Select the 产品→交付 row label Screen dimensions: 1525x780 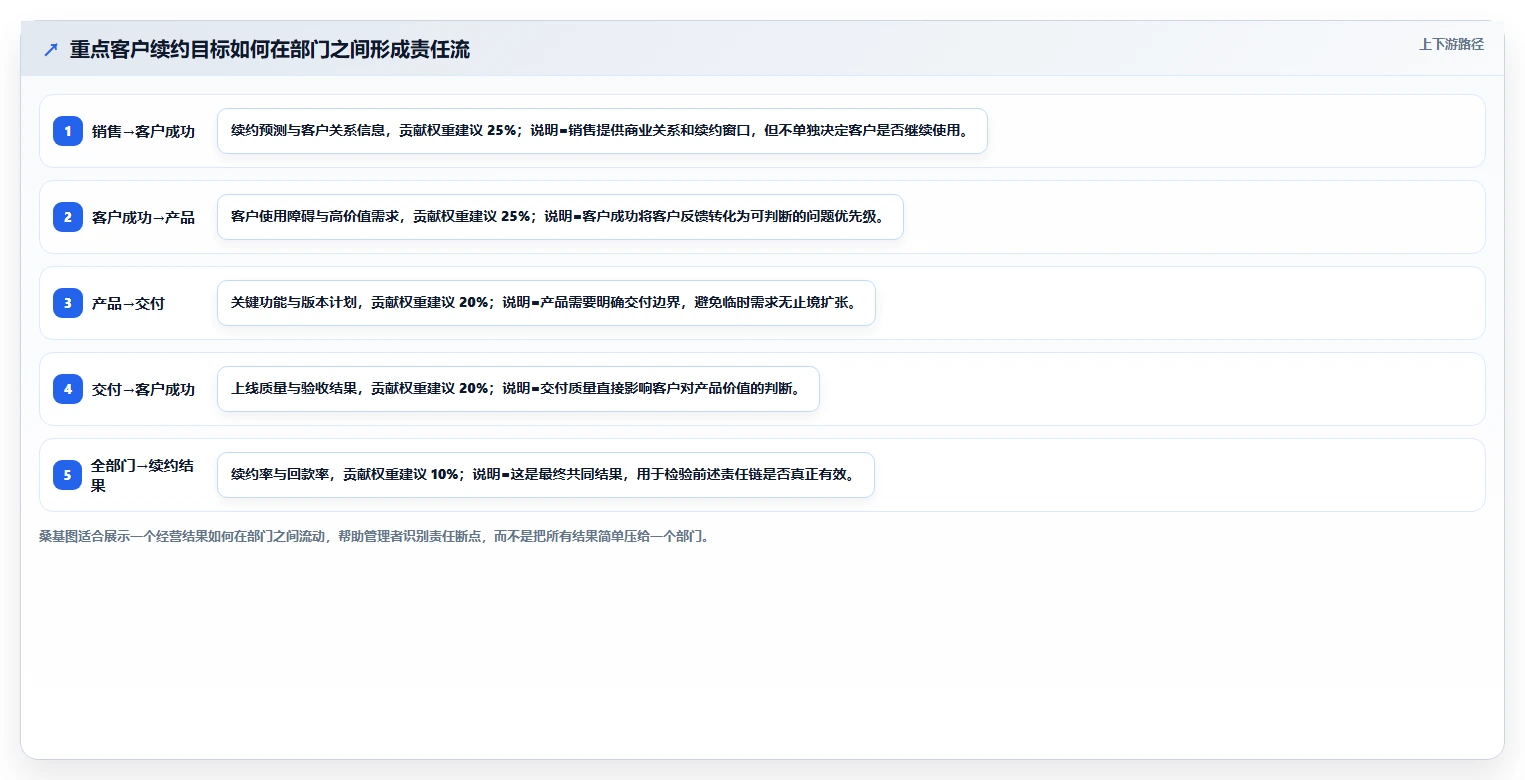point(128,303)
